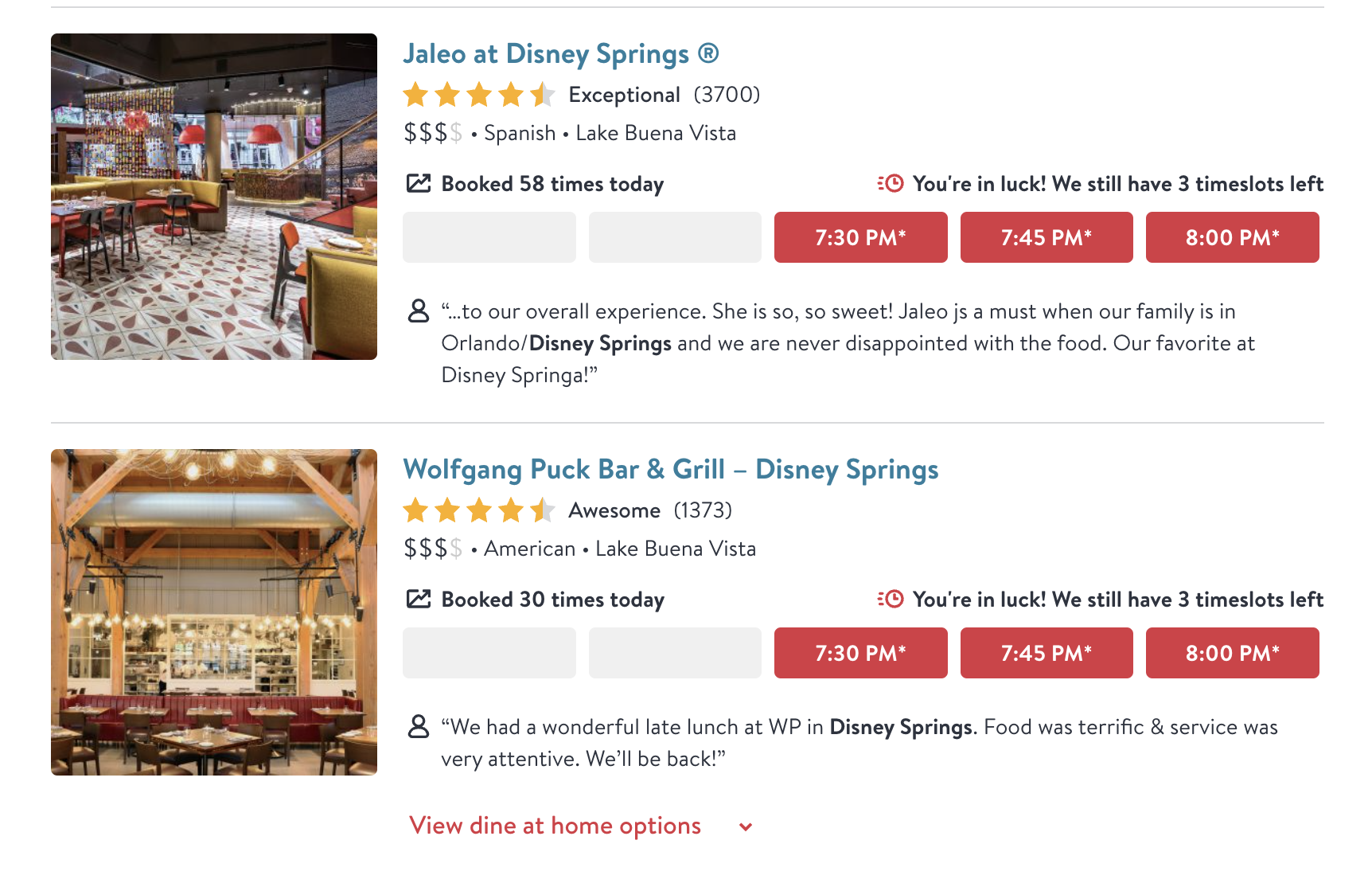The height and width of the screenshot is (887, 1372).
Task: Book Wolfgang Puck at 7:30 PM
Action: click(860, 653)
